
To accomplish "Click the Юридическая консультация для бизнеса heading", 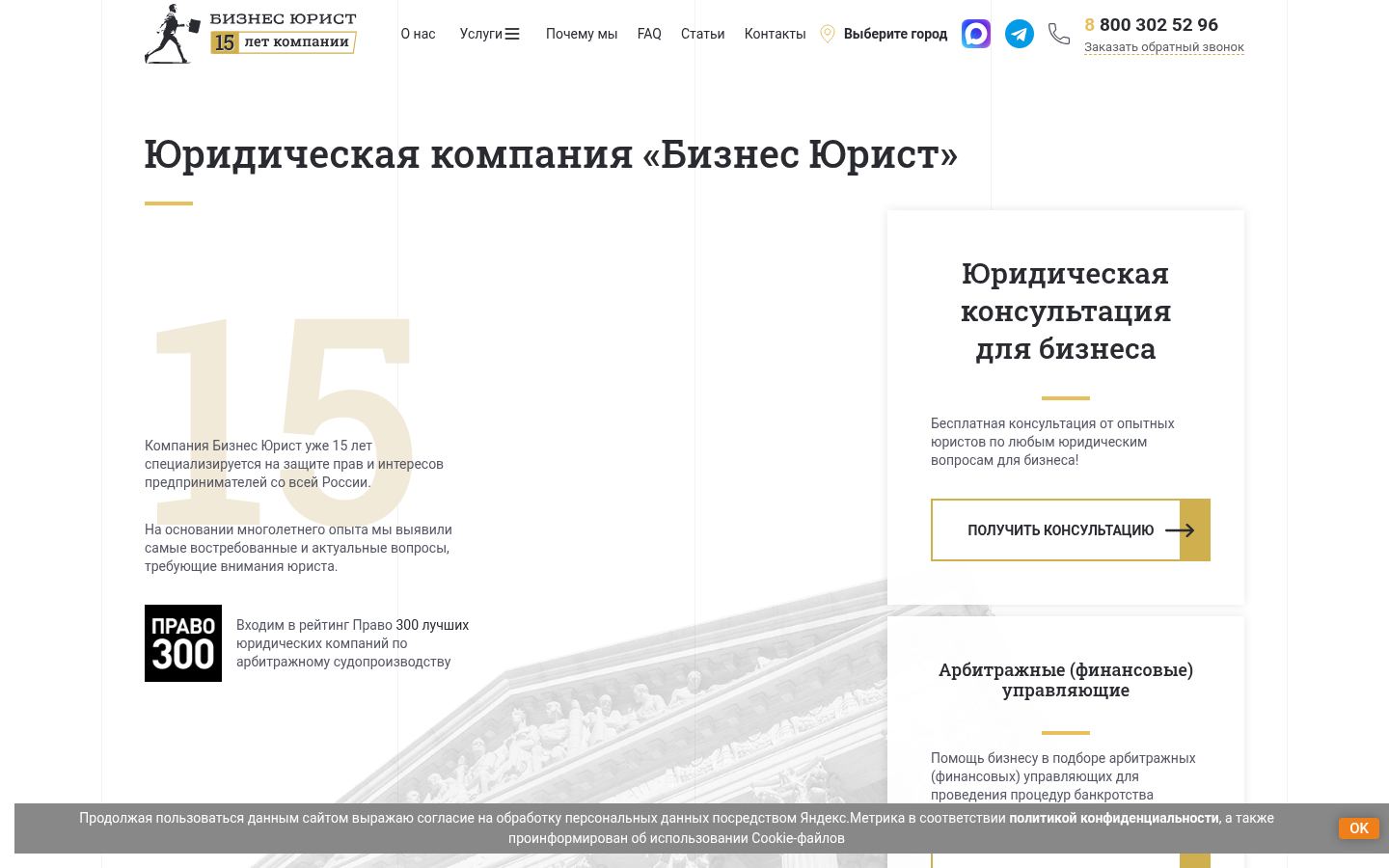I will [1066, 311].
